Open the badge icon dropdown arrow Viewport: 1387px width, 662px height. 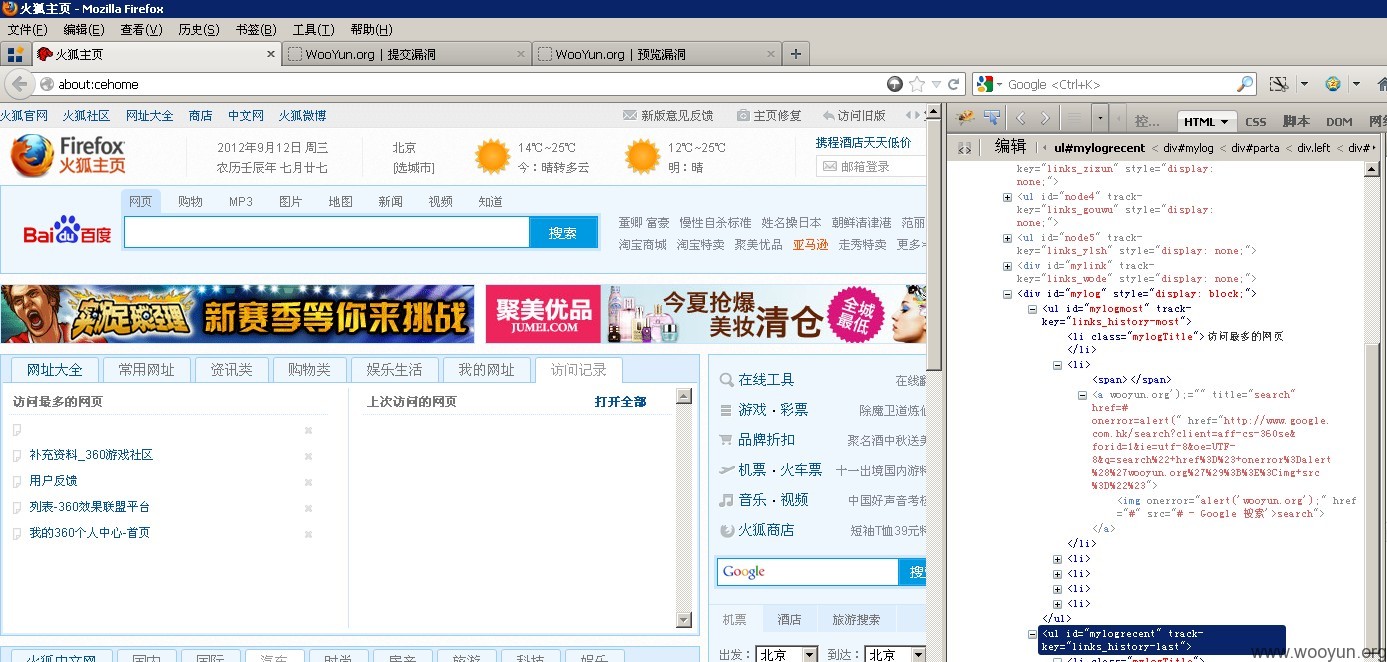[x=1356, y=84]
